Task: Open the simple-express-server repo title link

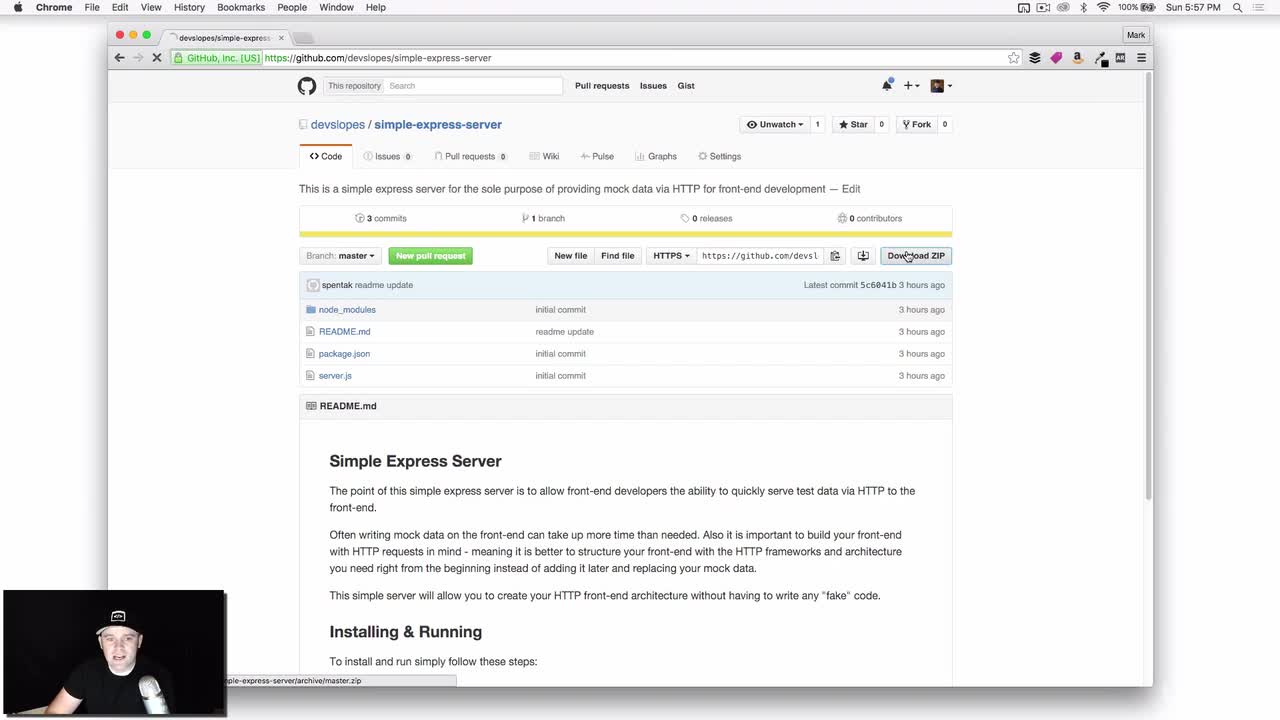Action: coord(438,125)
